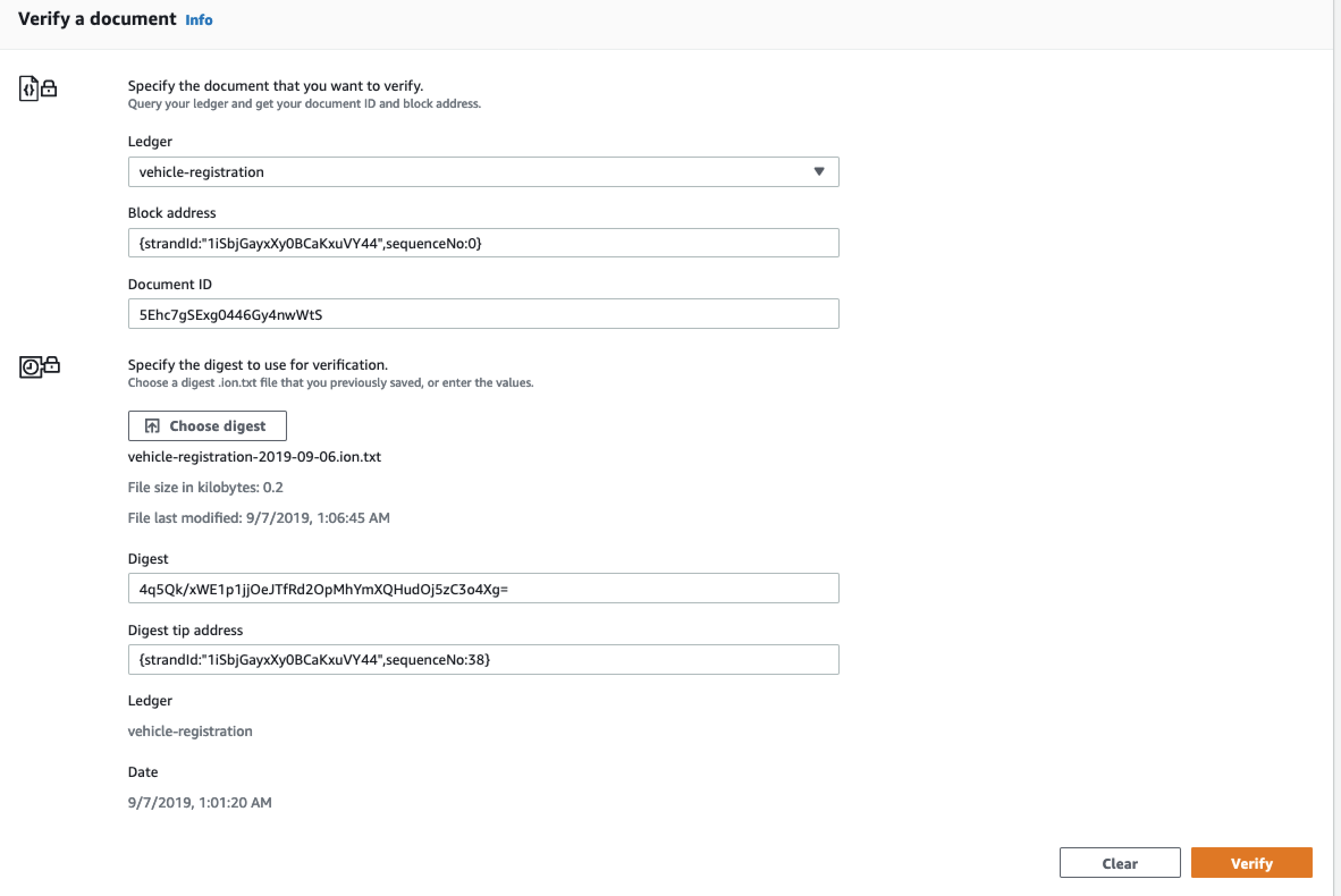Click the document-with-lock icon

(38, 88)
